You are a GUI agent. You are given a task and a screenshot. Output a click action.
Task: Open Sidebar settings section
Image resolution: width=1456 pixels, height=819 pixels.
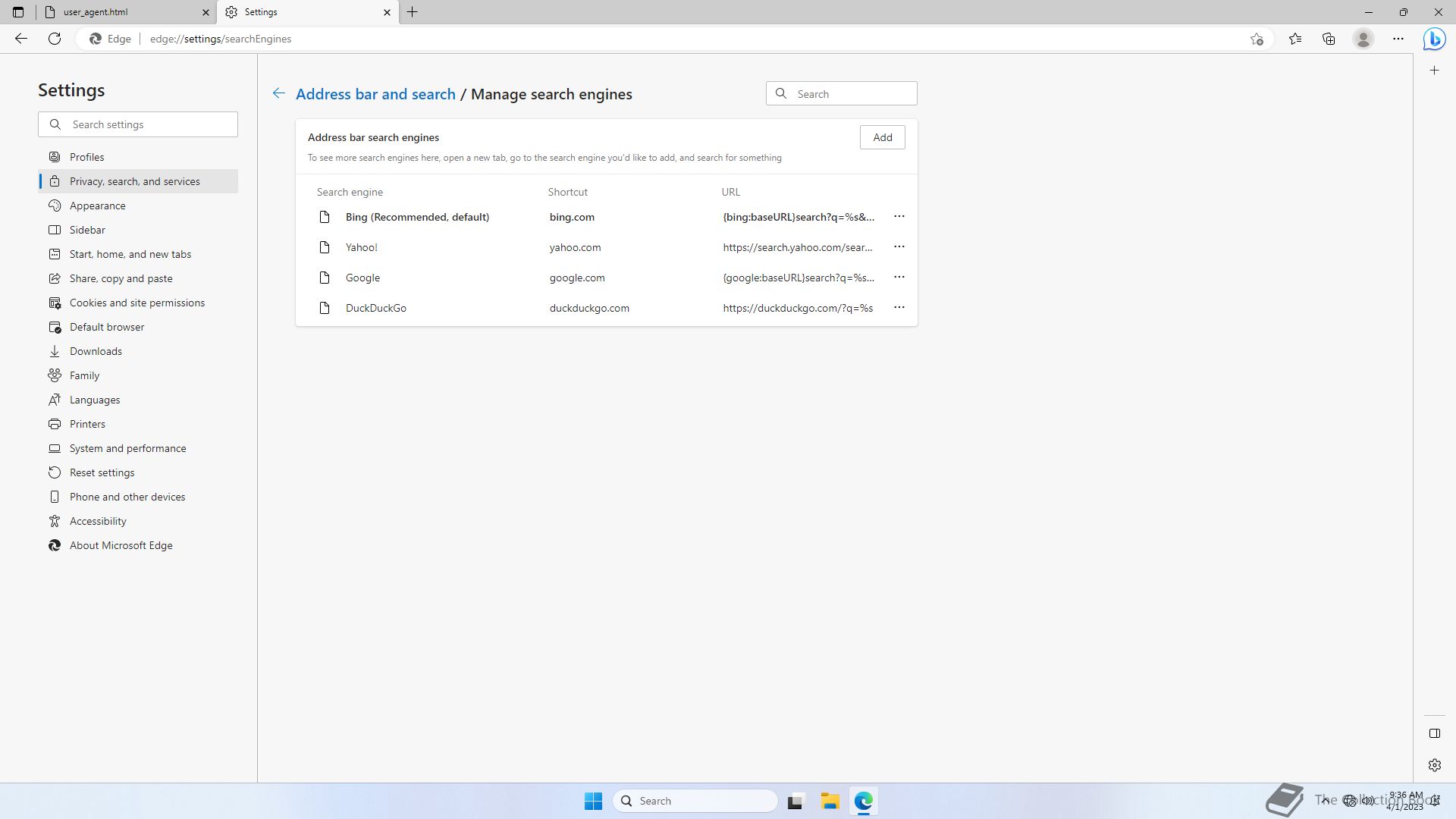point(138,230)
